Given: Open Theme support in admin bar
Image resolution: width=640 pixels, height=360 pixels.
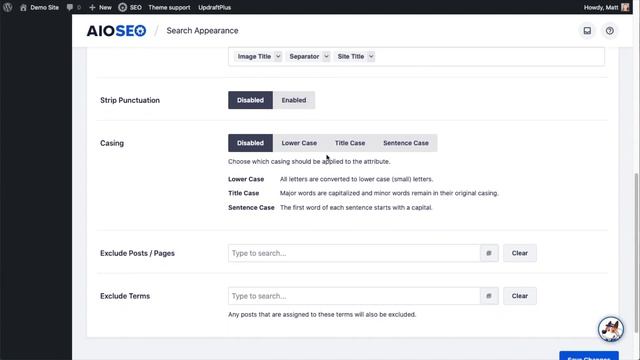Looking at the screenshot, I should [169, 7].
